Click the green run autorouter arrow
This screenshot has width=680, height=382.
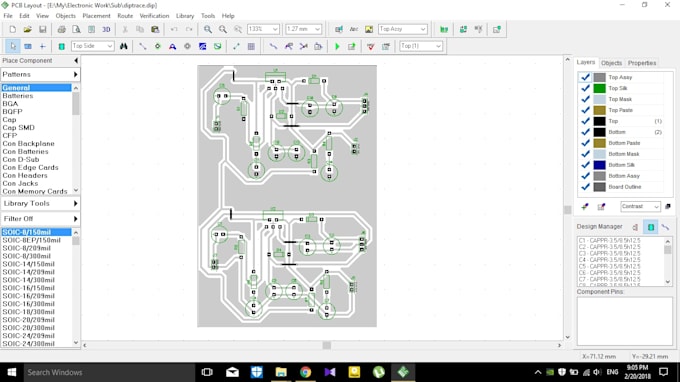click(x=337, y=46)
